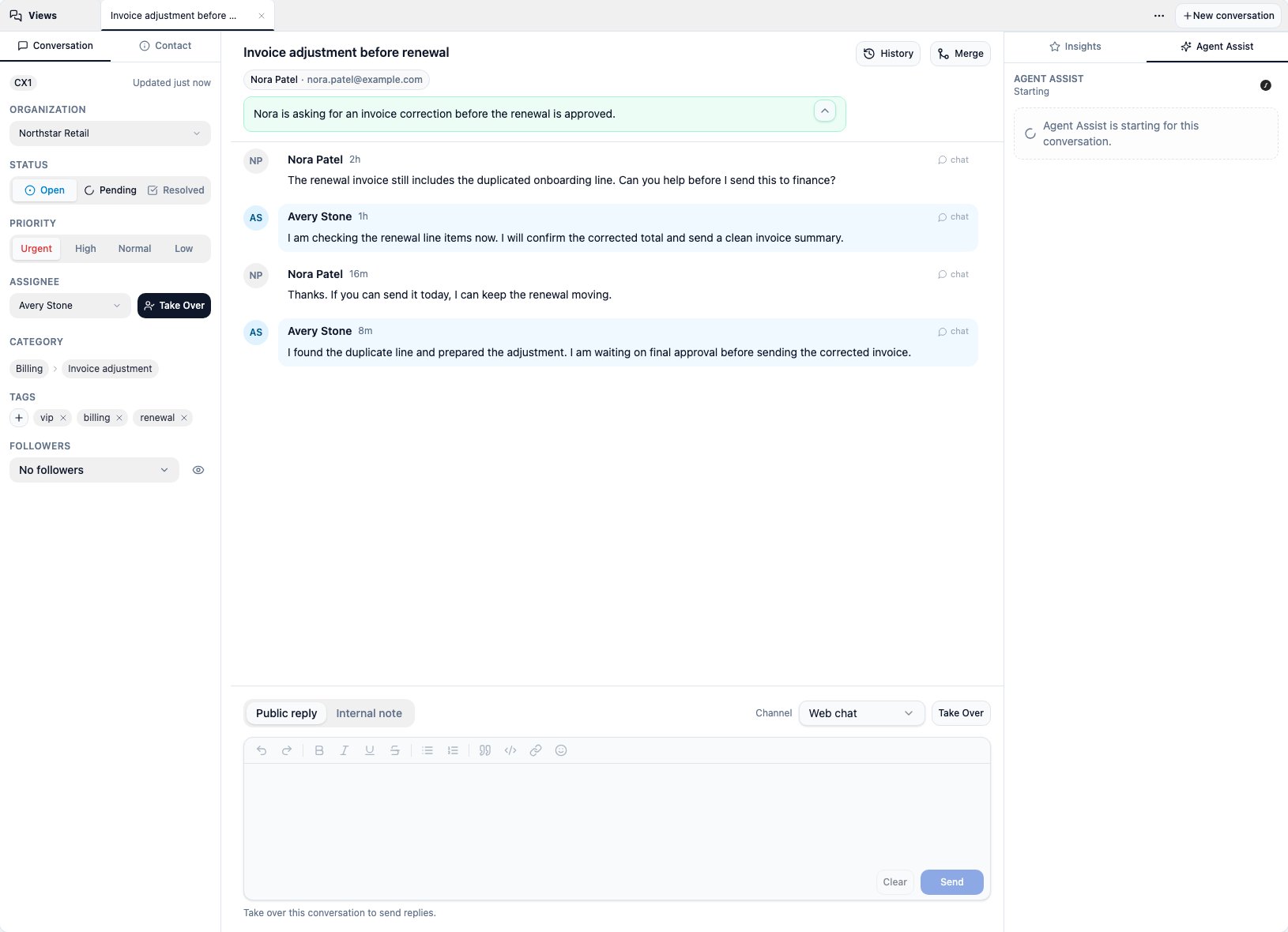Click the Billing category chip
1288x932 pixels.
pyautogui.click(x=29, y=369)
